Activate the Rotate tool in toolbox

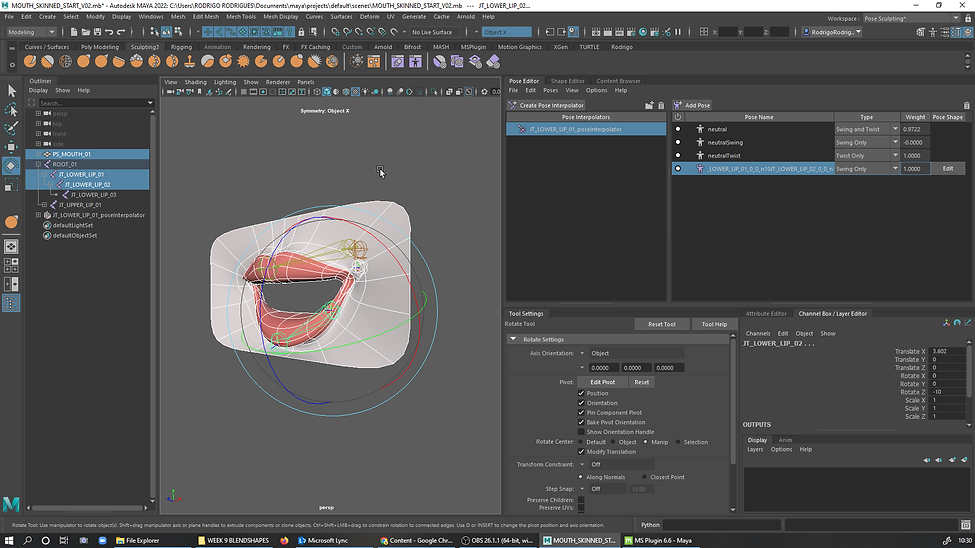point(11,165)
